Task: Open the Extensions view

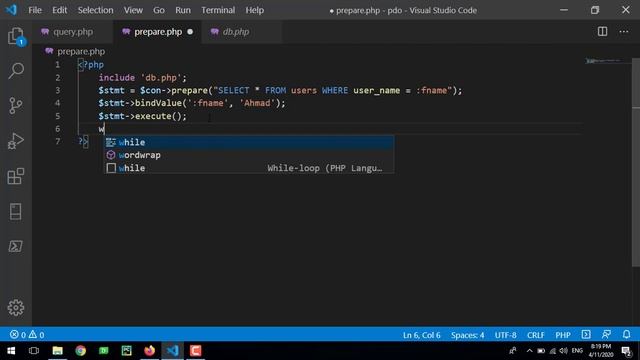Action: (x=16, y=176)
